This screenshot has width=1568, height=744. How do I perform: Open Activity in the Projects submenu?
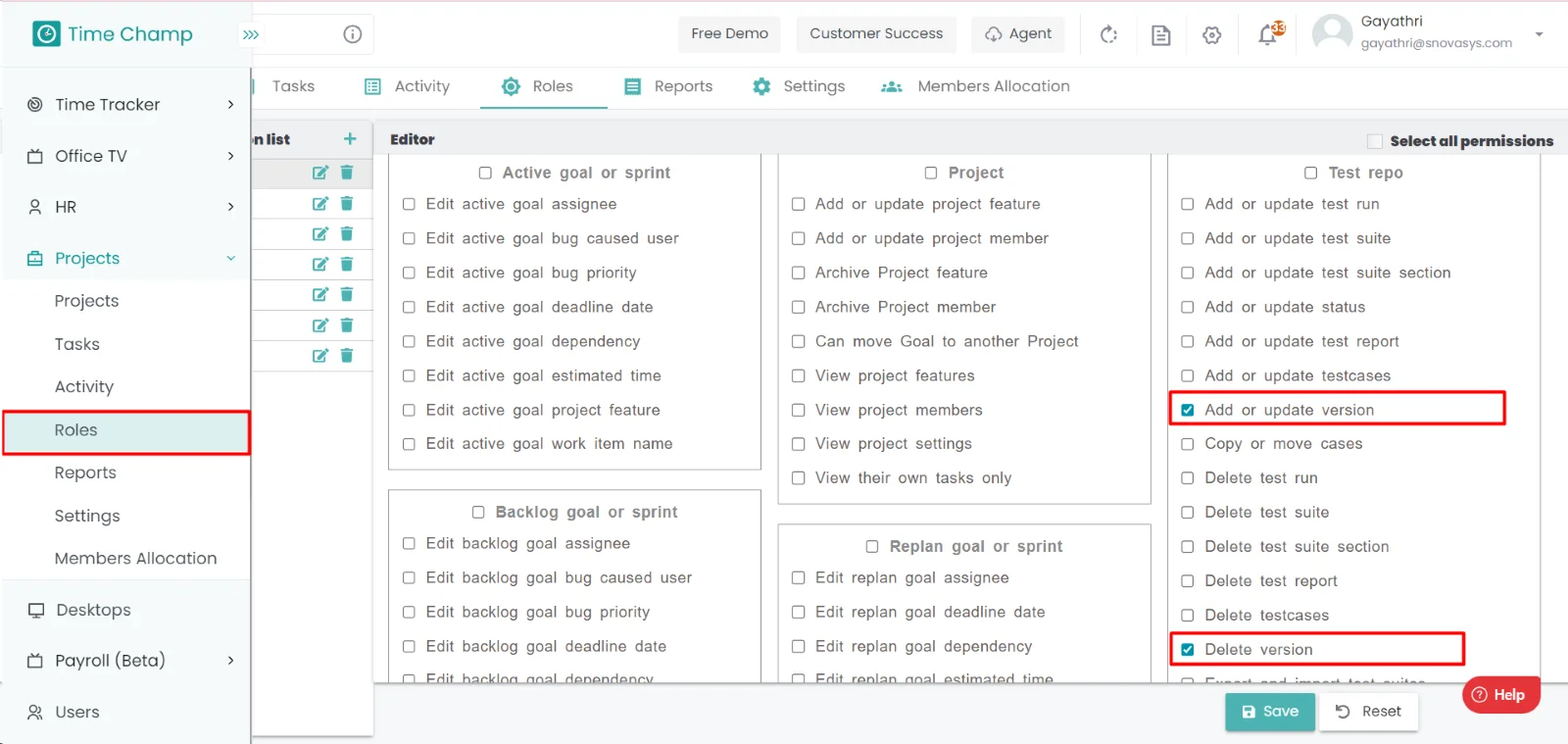pyautogui.click(x=84, y=387)
